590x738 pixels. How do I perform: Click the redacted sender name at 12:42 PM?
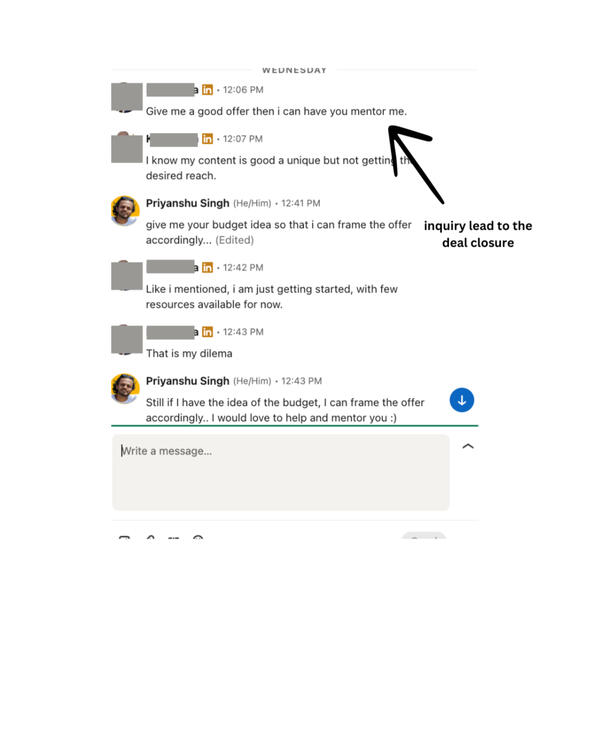pyautogui.click(x=172, y=267)
